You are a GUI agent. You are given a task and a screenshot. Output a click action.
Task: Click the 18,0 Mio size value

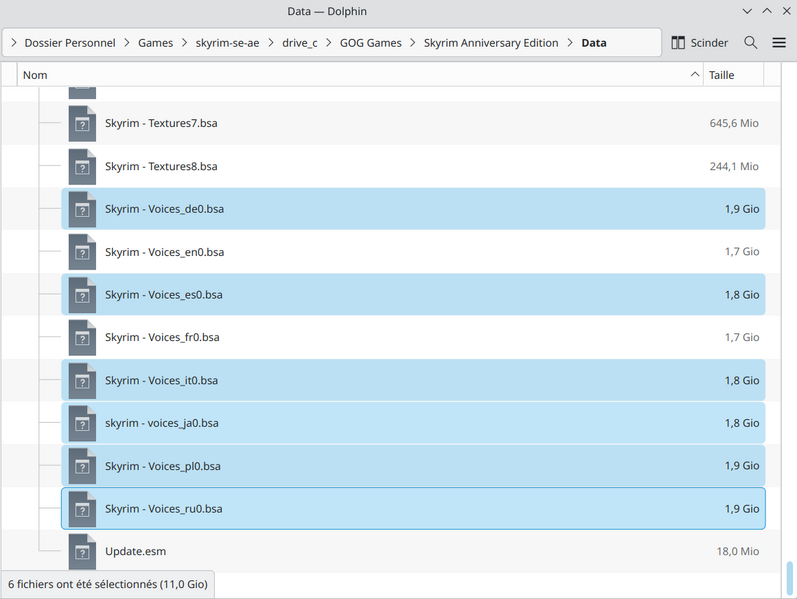[738, 552]
